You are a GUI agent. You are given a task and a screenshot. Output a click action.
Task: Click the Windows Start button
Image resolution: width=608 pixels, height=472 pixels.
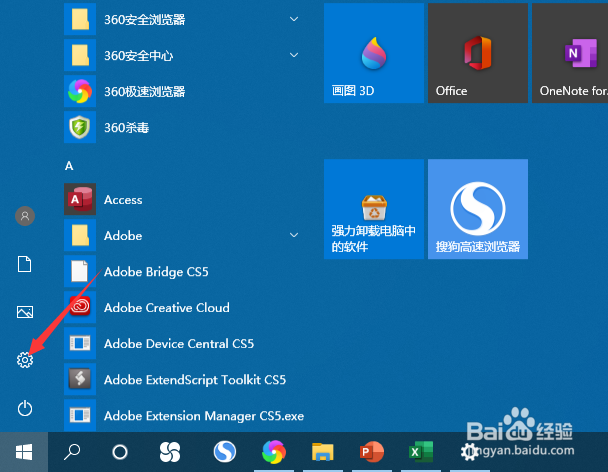point(24,452)
